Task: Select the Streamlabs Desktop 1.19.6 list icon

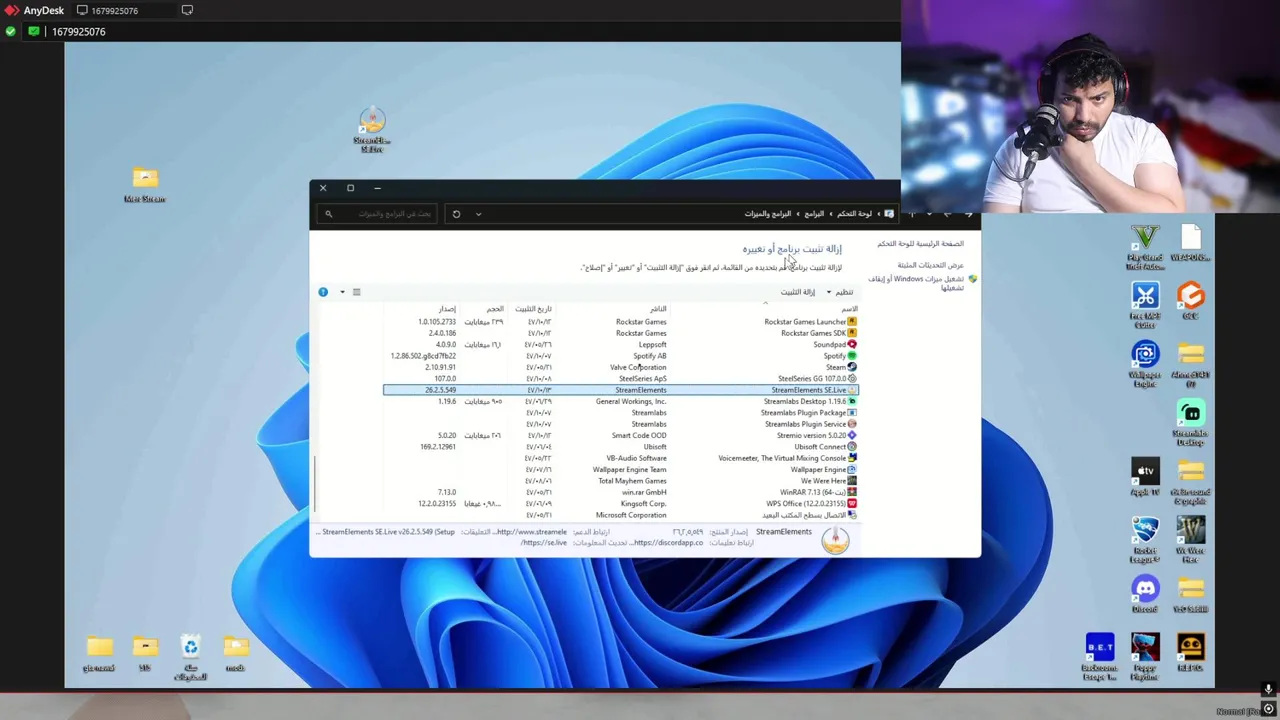Action: tap(852, 401)
